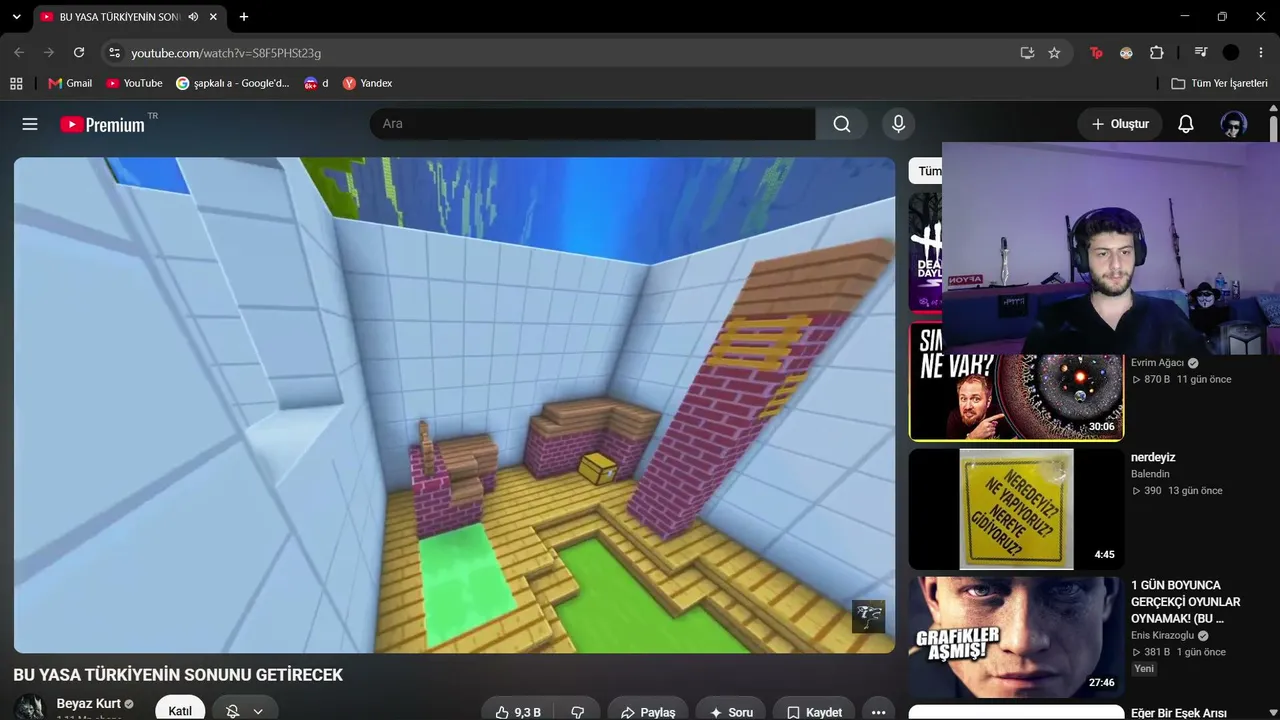Click the page vertical scrollbar
This screenshot has width=1280, height=720.
coord(1274,130)
